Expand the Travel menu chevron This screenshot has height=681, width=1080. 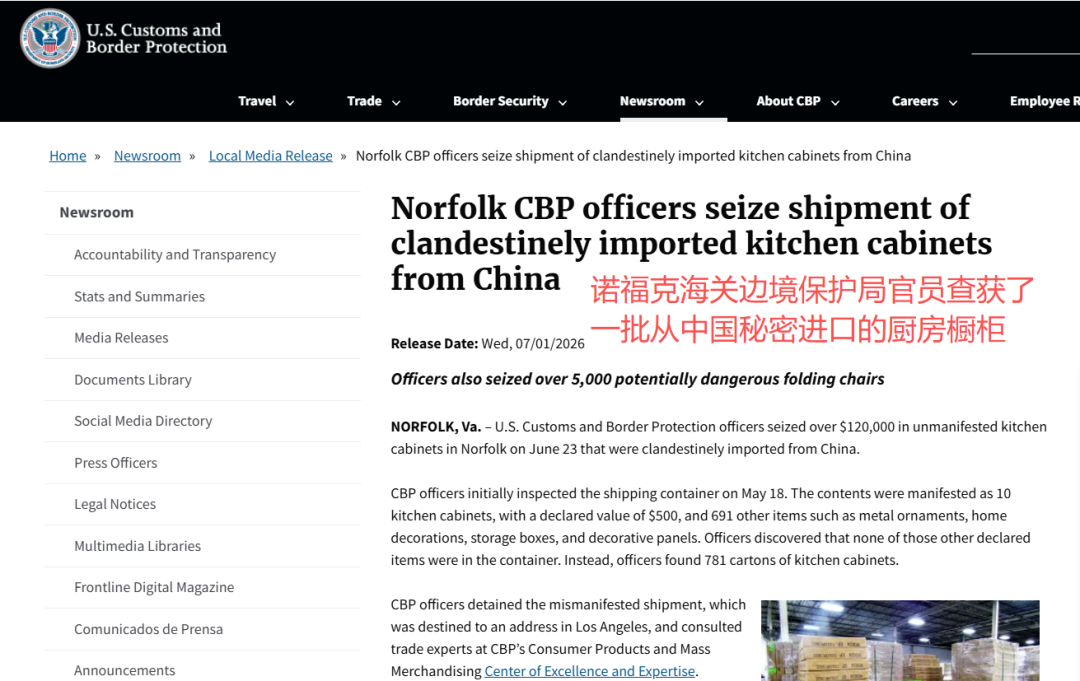(290, 103)
